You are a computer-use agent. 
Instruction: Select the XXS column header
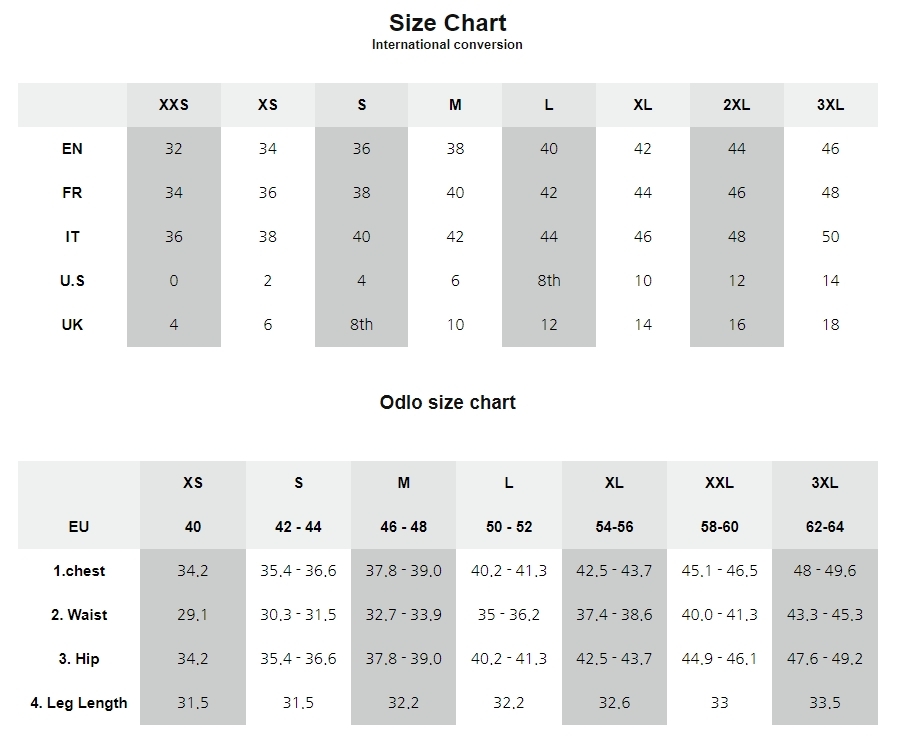coord(173,105)
